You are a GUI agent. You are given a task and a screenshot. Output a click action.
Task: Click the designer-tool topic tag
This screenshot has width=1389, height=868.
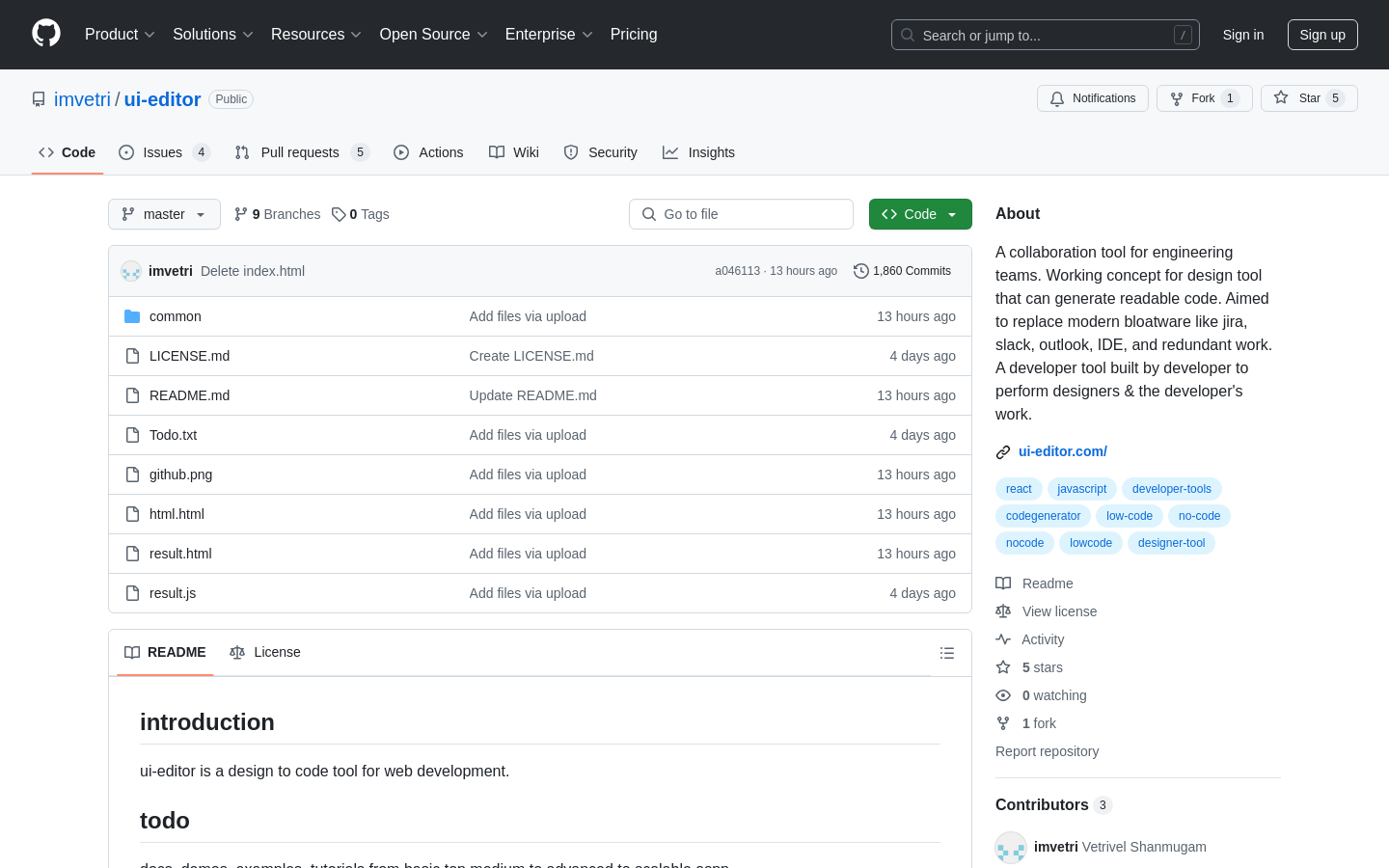[x=1171, y=543]
